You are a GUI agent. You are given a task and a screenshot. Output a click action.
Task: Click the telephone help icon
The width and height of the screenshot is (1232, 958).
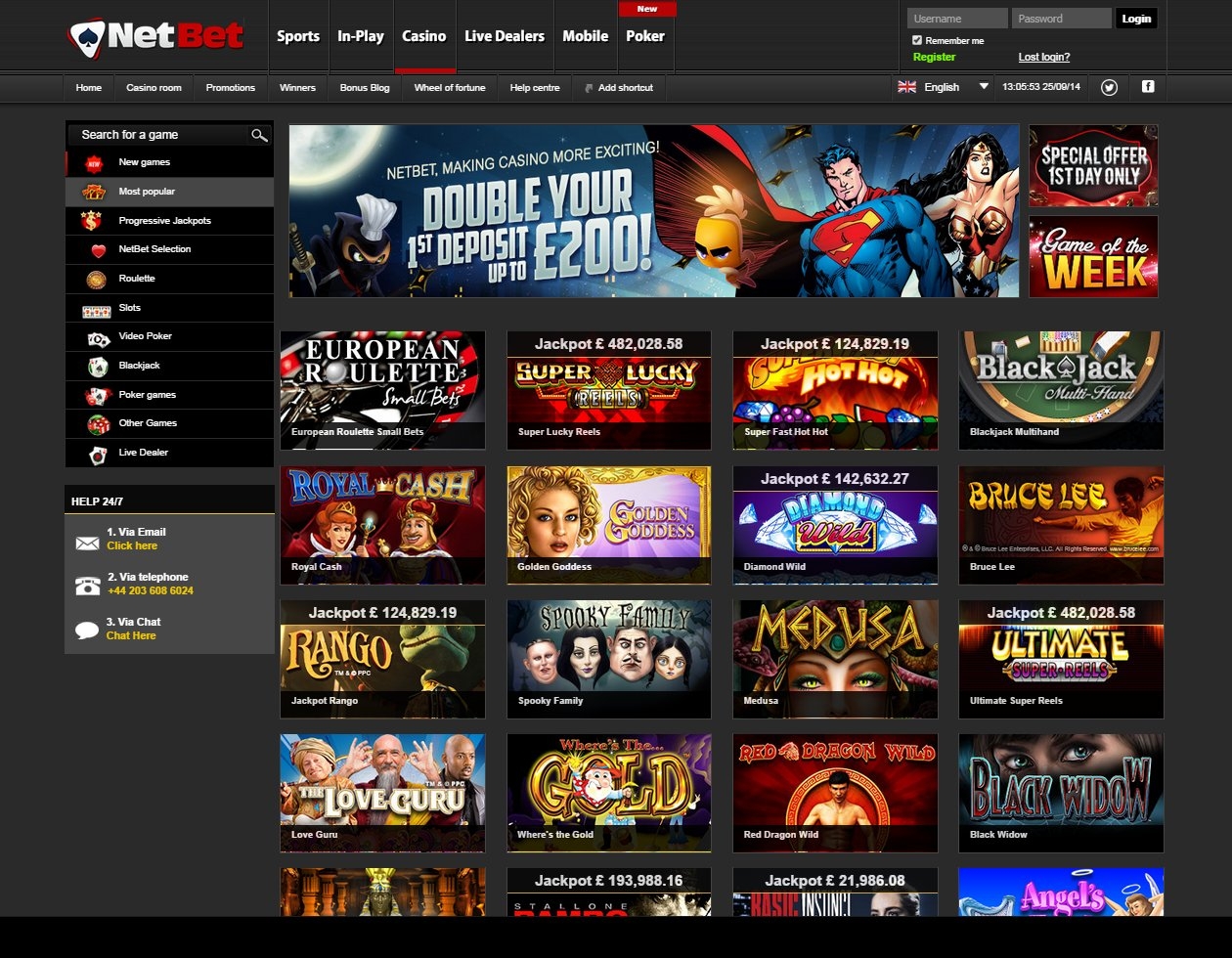click(x=87, y=585)
